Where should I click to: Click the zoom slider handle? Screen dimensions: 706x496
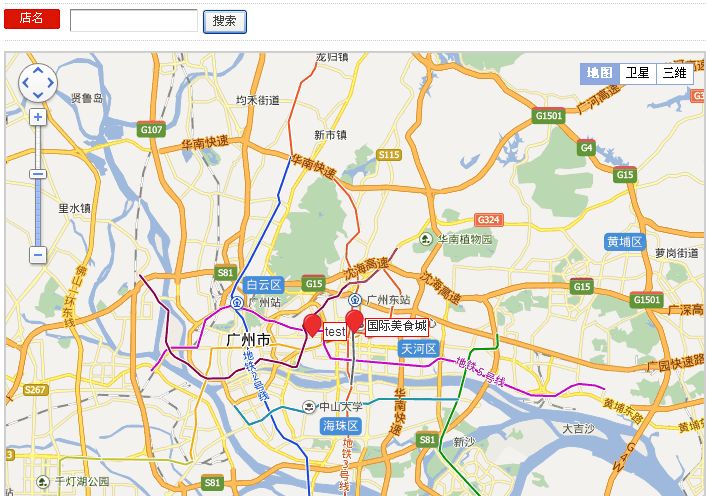(x=38, y=174)
